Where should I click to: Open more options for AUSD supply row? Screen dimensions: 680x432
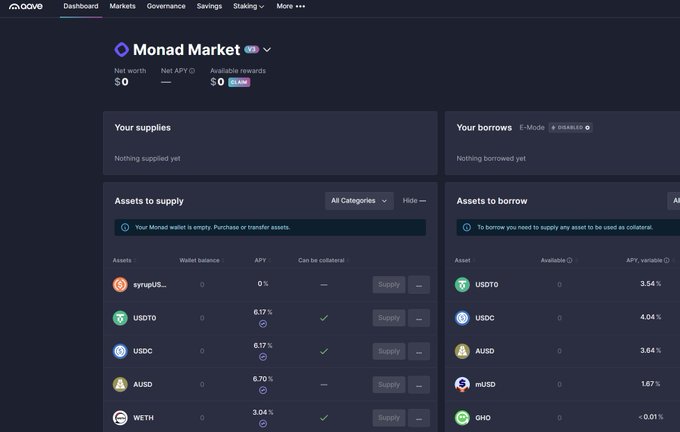[419, 385]
